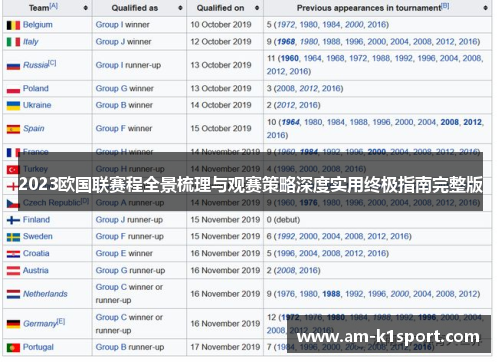
Task: Click the Sweden flag icon
Action: 13,237
